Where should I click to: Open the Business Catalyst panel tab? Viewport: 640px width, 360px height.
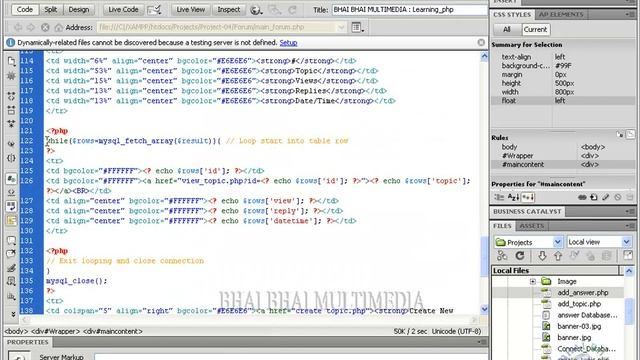coord(527,211)
